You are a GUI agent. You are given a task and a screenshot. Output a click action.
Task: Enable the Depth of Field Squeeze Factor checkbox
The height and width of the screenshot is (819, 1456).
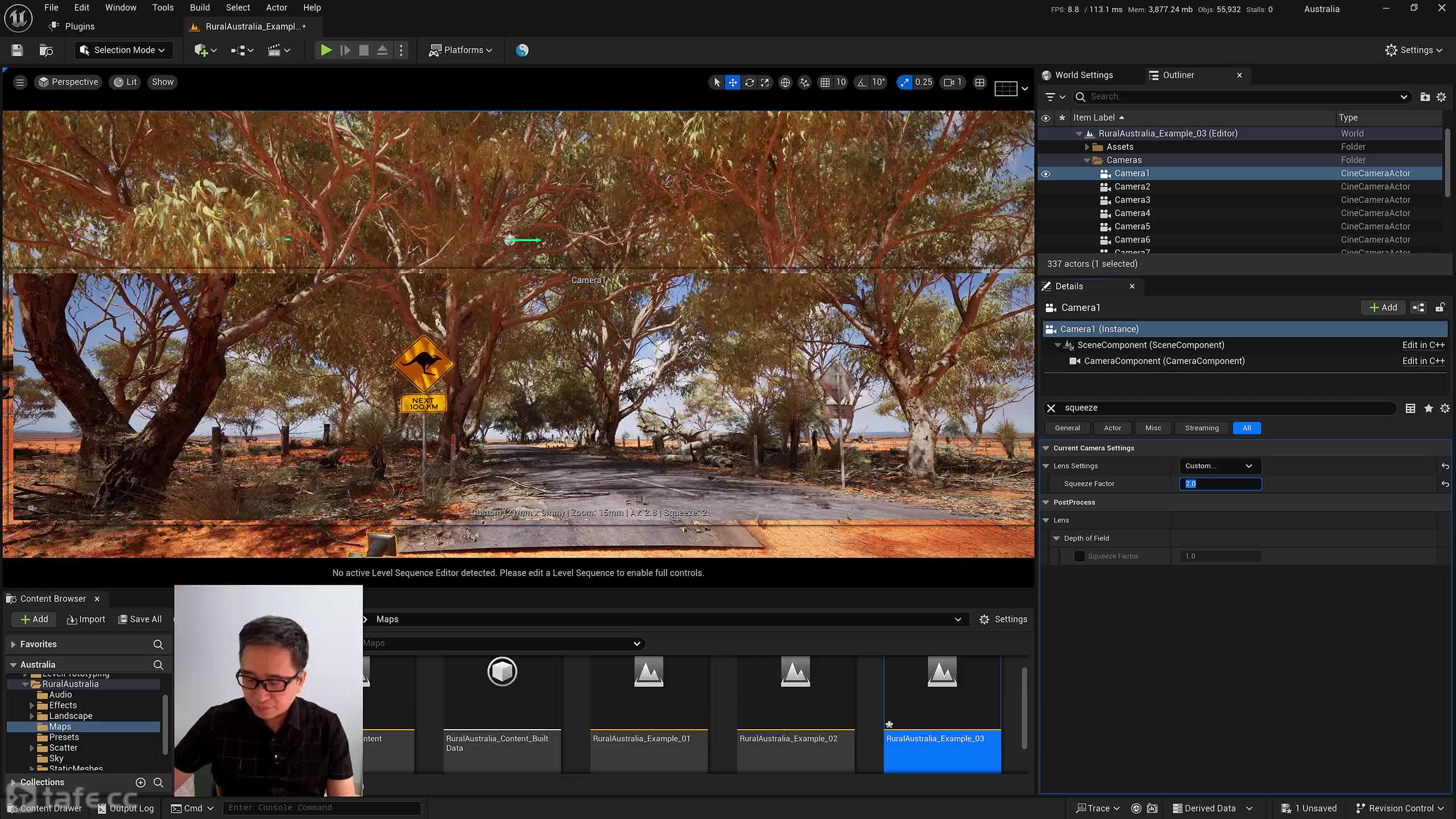[1079, 556]
